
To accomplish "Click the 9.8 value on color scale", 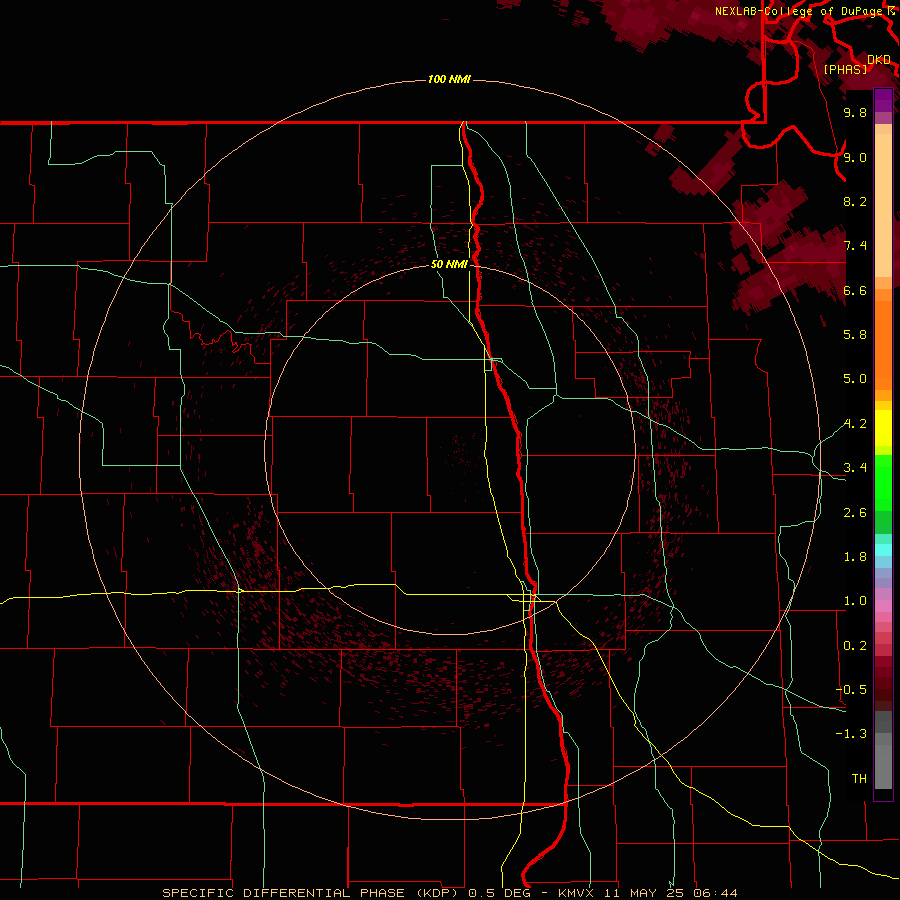I will point(855,112).
